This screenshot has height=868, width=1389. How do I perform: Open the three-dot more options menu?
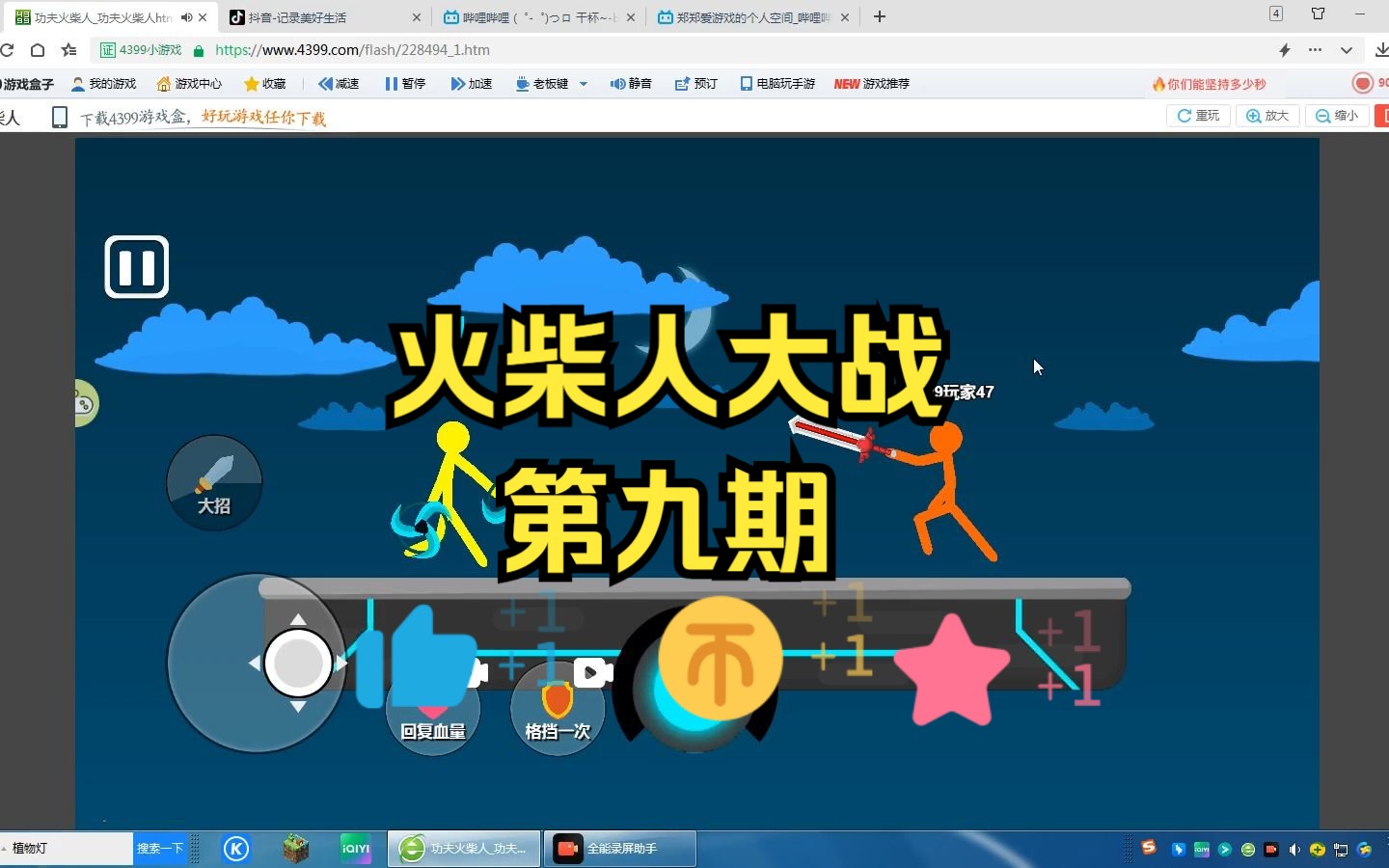pyautogui.click(x=1315, y=50)
